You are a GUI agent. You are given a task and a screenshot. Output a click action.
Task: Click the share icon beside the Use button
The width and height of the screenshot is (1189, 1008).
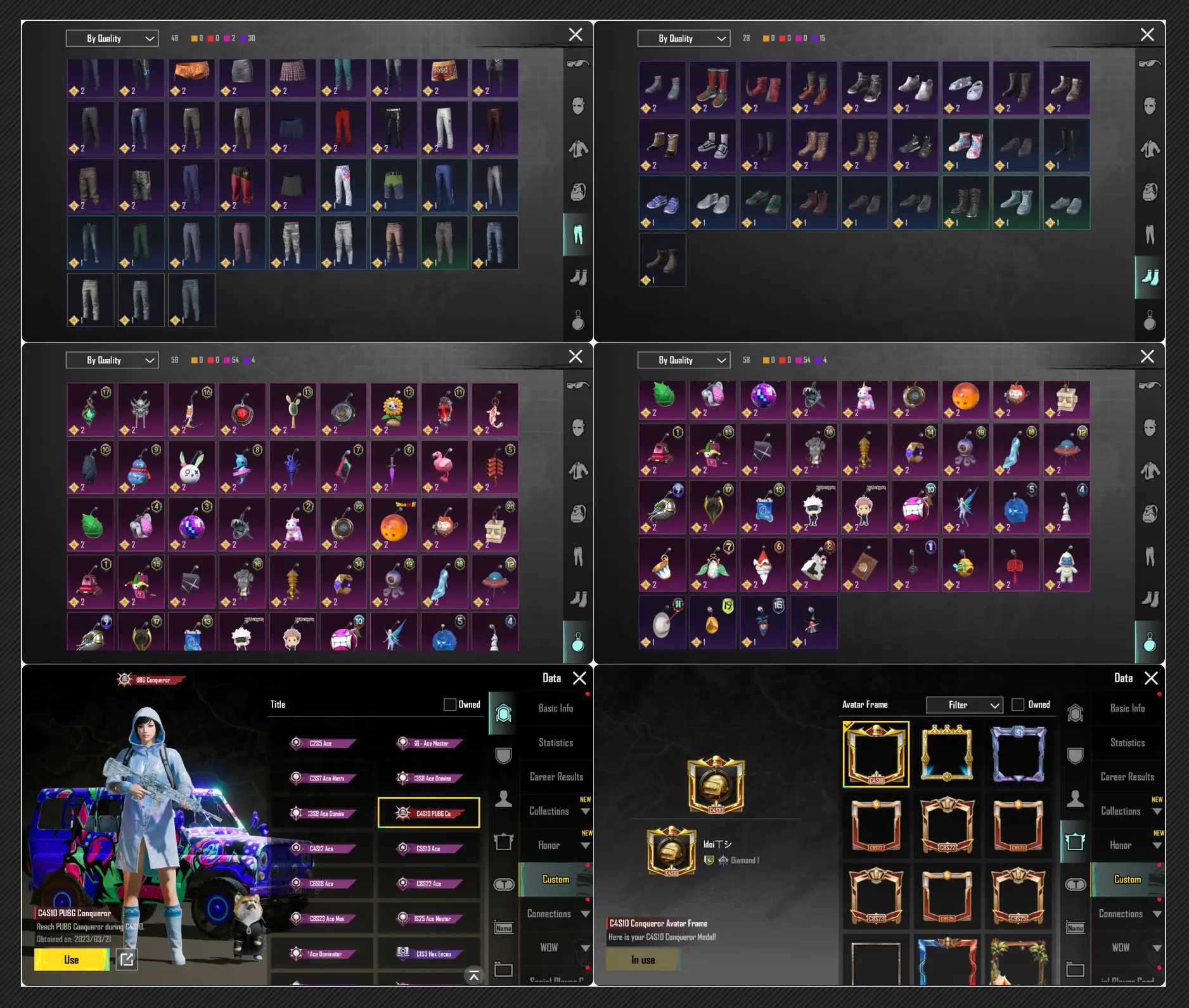point(127,959)
